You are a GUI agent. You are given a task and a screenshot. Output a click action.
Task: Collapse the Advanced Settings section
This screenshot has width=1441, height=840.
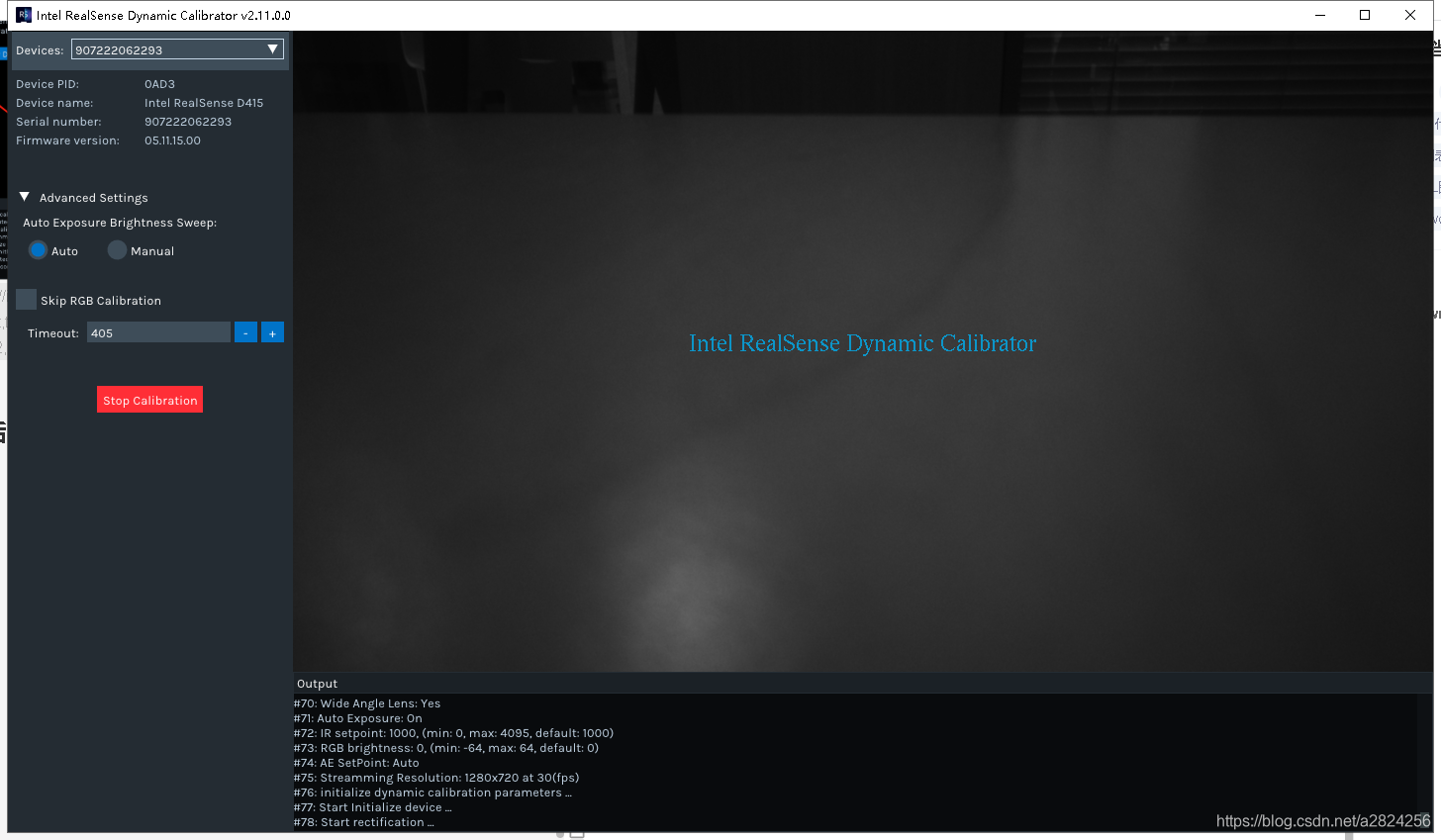(x=25, y=197)
